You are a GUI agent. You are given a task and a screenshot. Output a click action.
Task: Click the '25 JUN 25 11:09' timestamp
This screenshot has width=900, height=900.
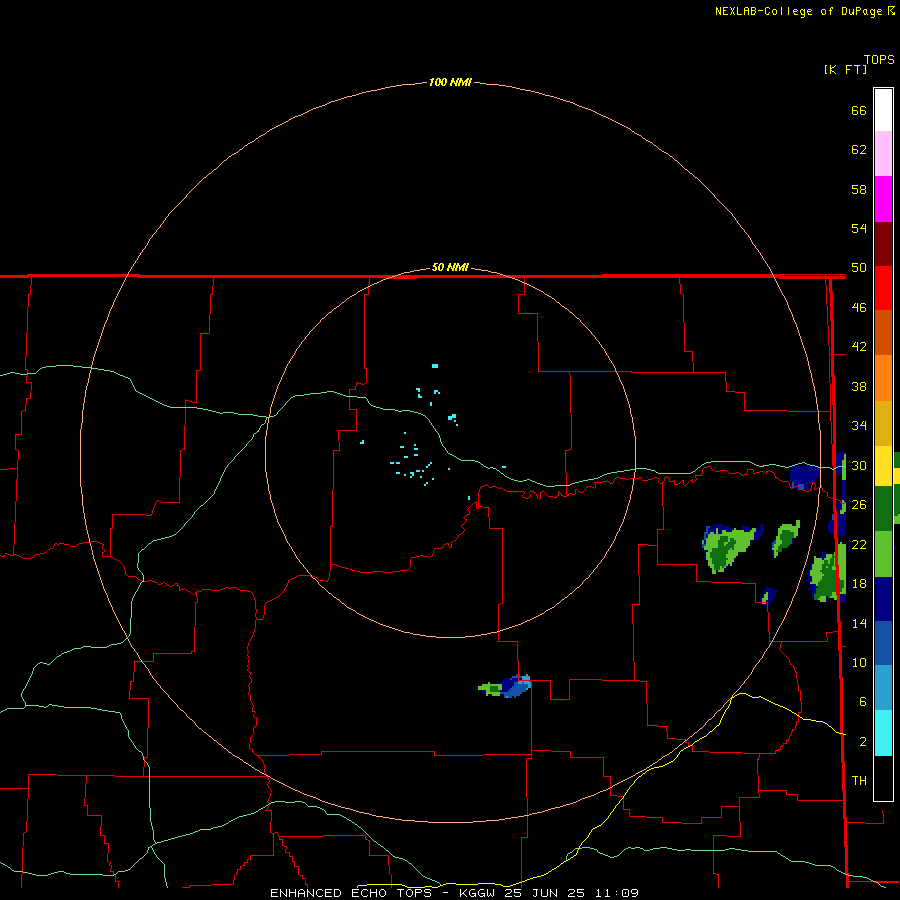572,893
